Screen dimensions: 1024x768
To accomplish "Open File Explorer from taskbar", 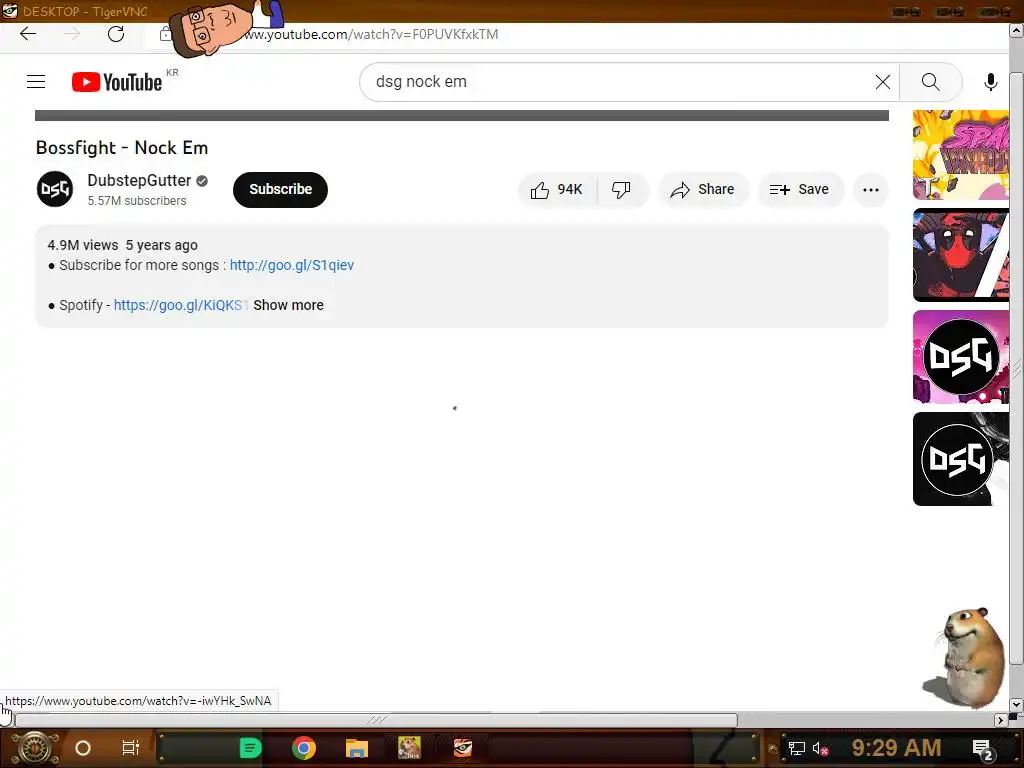I will coord(357,748).
